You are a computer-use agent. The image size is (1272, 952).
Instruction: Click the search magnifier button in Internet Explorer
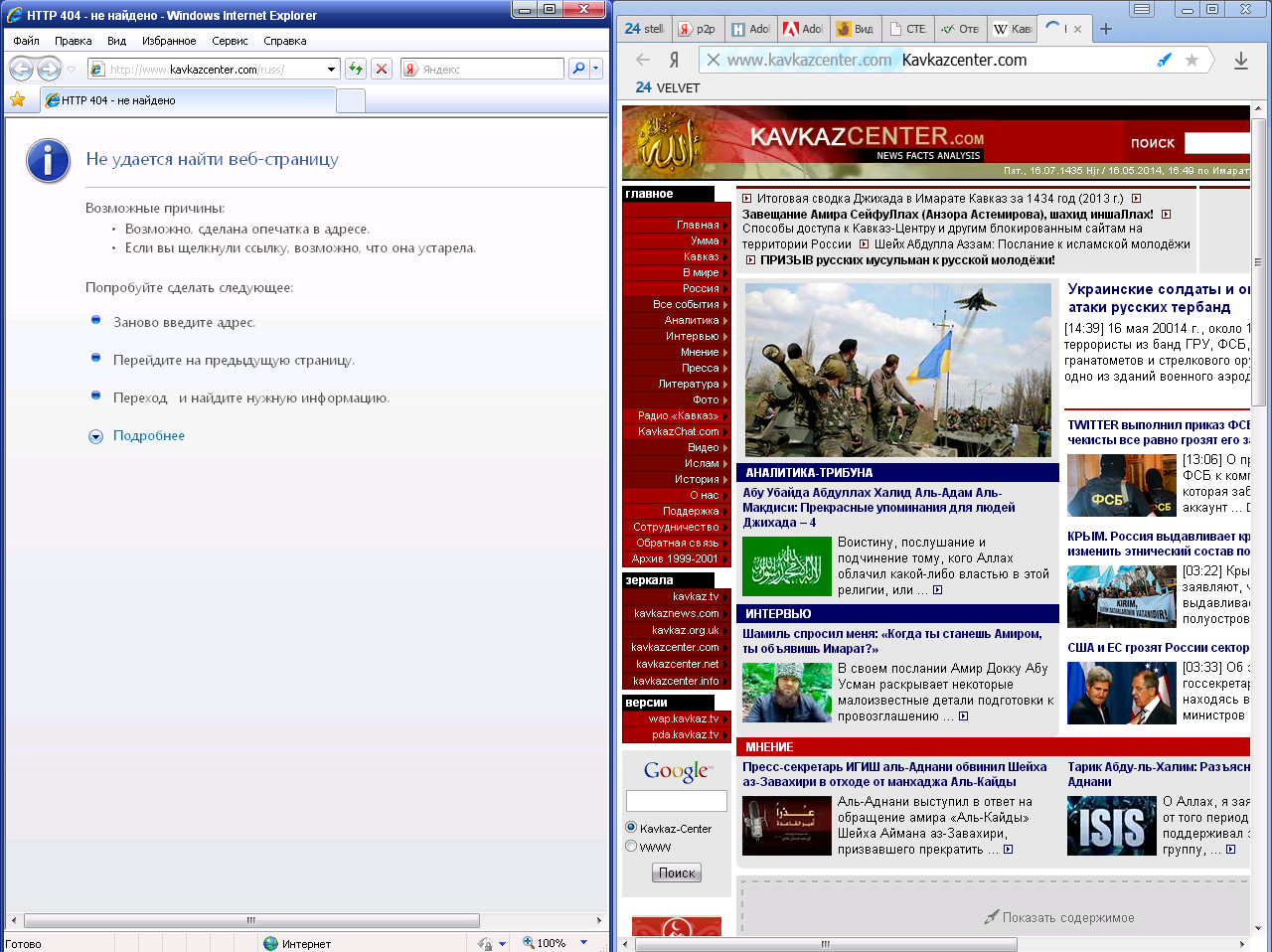pyautogui.click(x=578, y=69)
